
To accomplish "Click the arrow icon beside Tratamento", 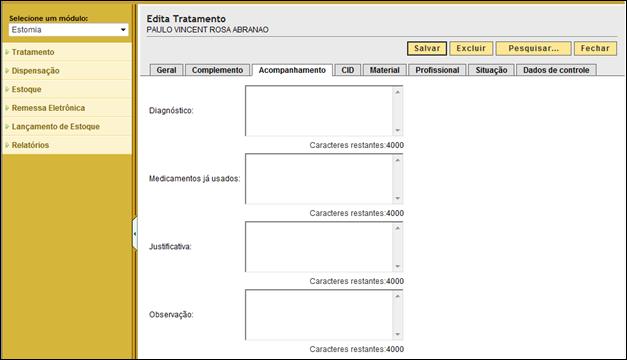I will pyautogui.click(x=7, y=52).
